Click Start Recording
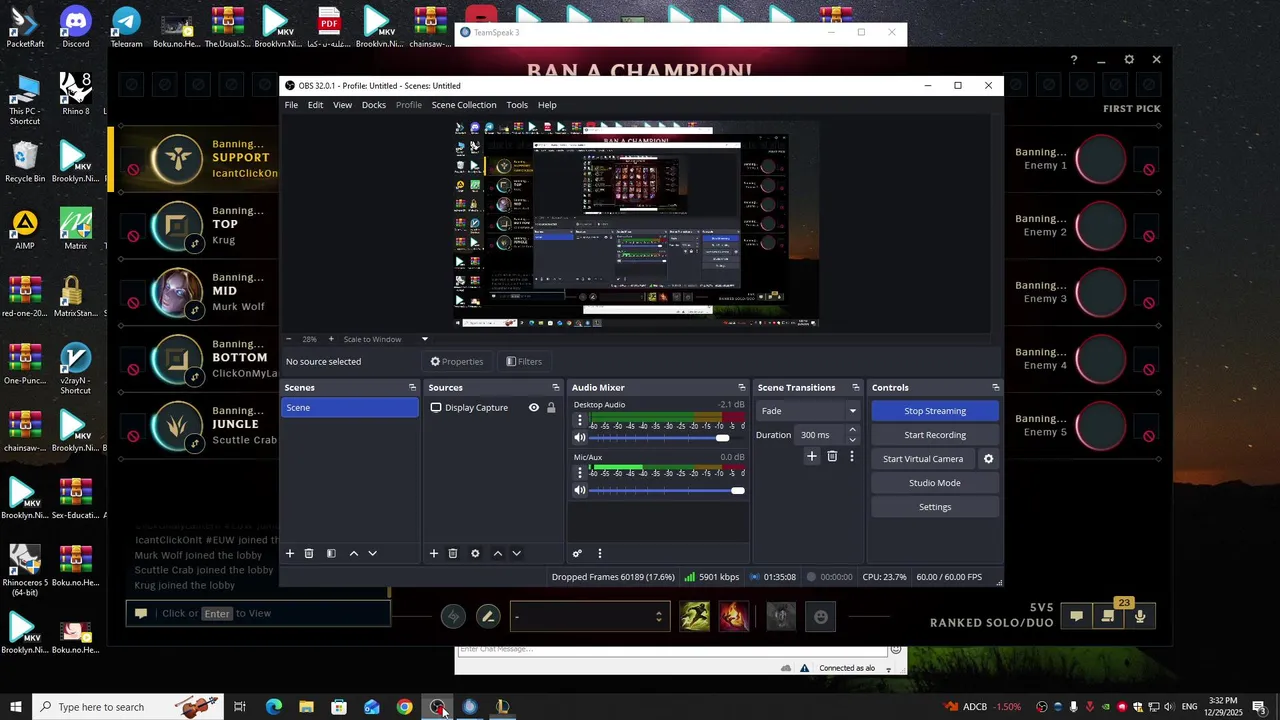Image resolution: width=1280 pixels, height=720 pixels. click(x=935, y=435)
